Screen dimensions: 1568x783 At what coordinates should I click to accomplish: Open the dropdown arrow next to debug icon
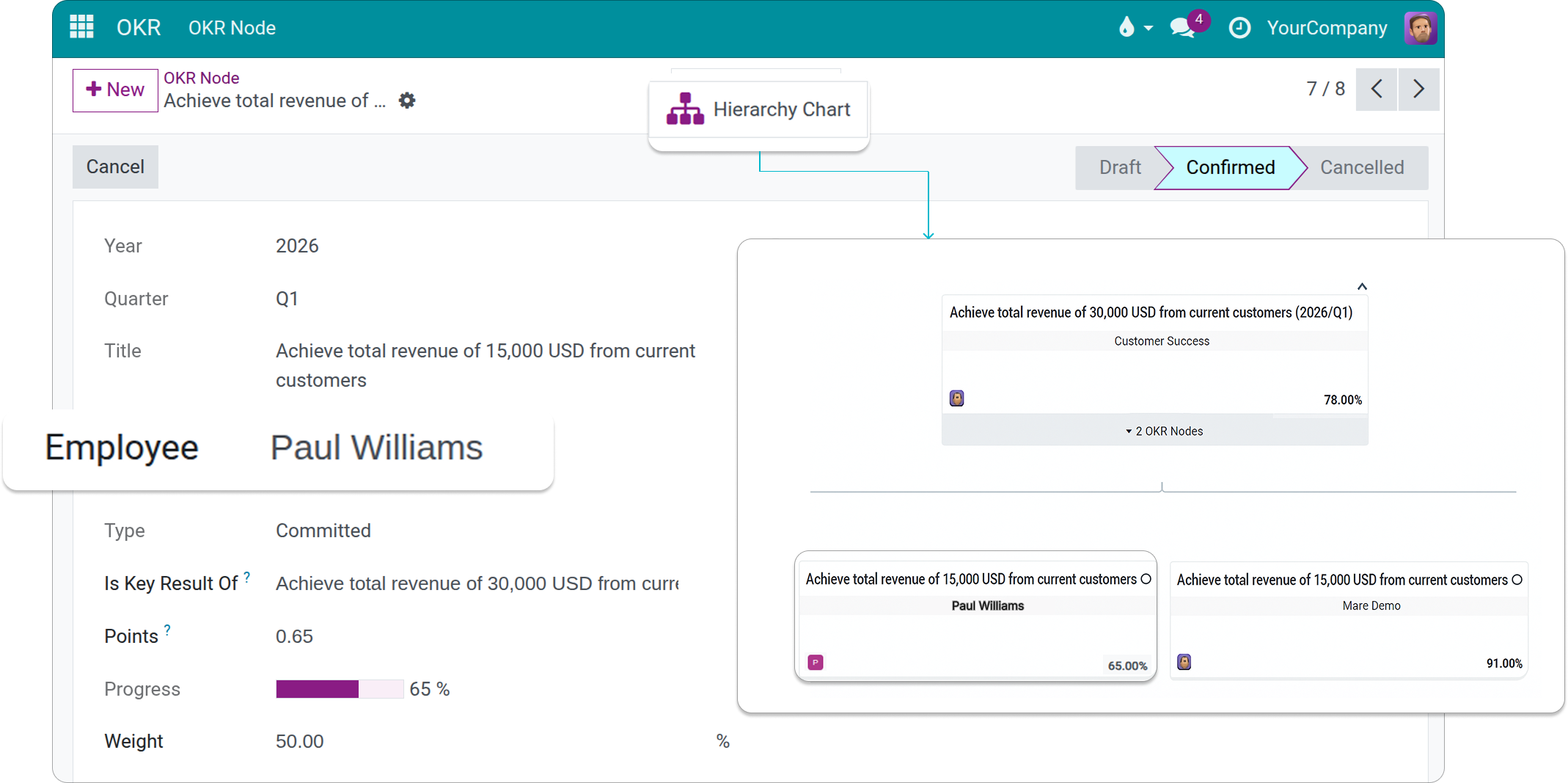tap(1148, 29)
